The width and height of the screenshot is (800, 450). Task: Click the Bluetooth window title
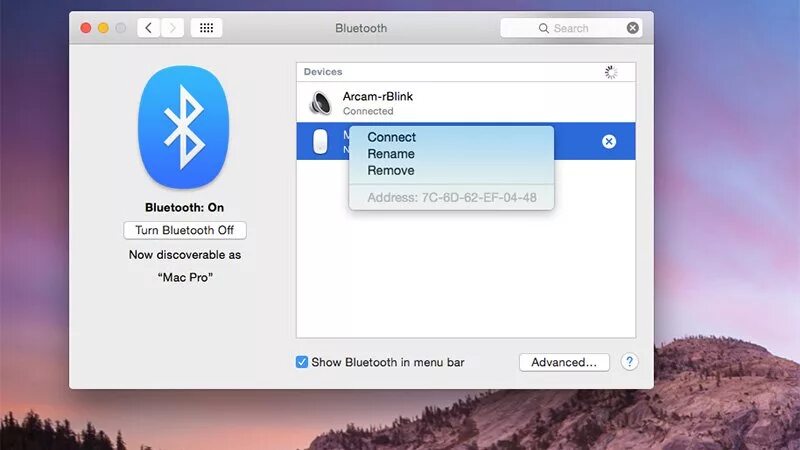(361, 28)
